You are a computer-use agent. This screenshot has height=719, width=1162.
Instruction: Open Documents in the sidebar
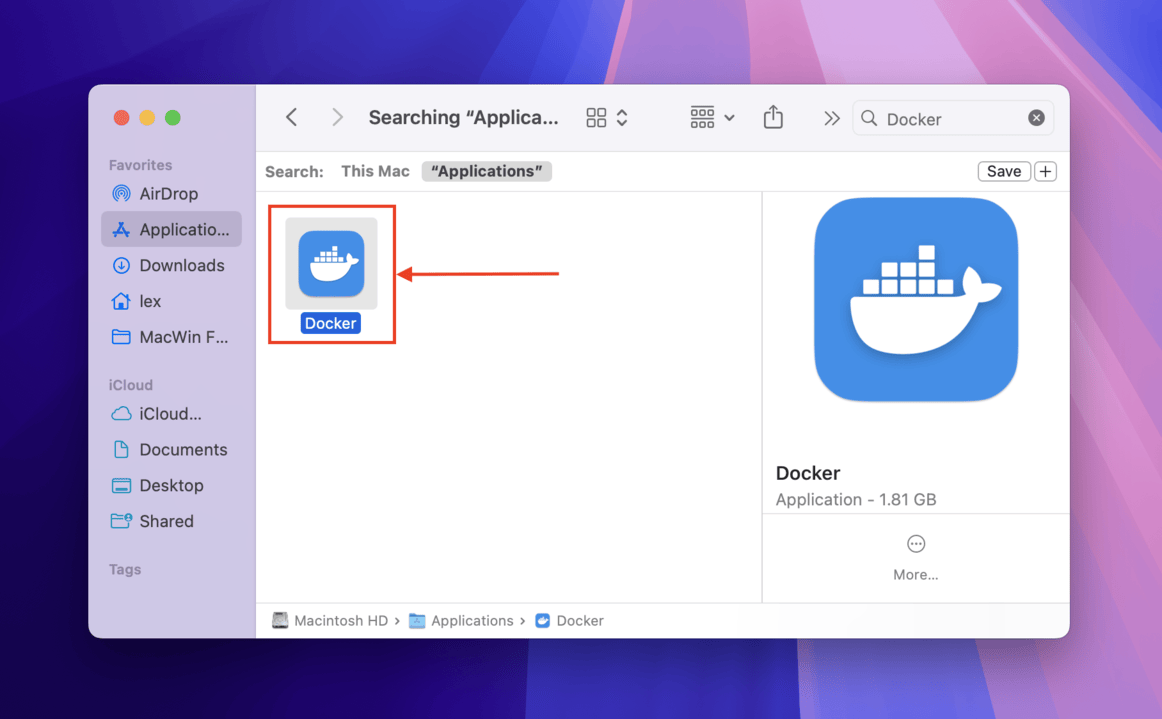click(171, 449)
